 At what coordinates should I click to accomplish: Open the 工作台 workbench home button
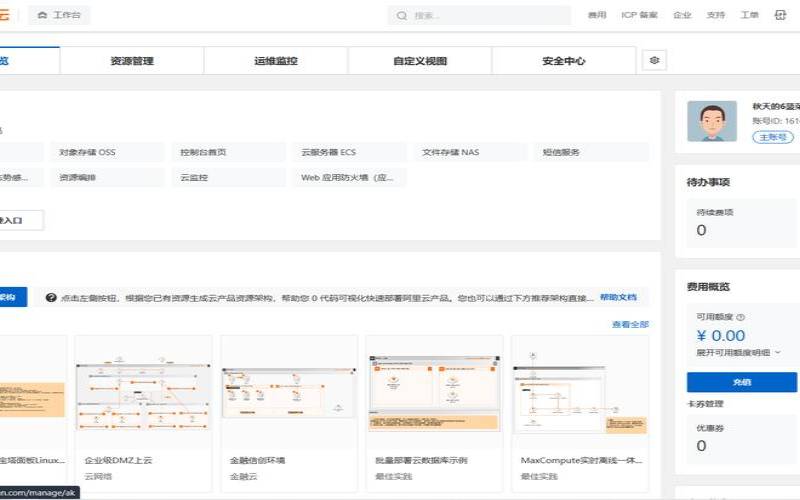point(59,15)
